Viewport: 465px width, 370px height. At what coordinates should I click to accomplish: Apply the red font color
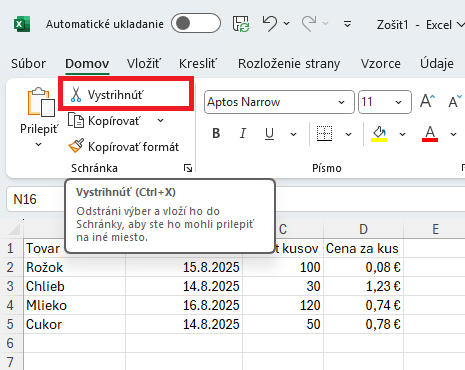click(430, 134)
